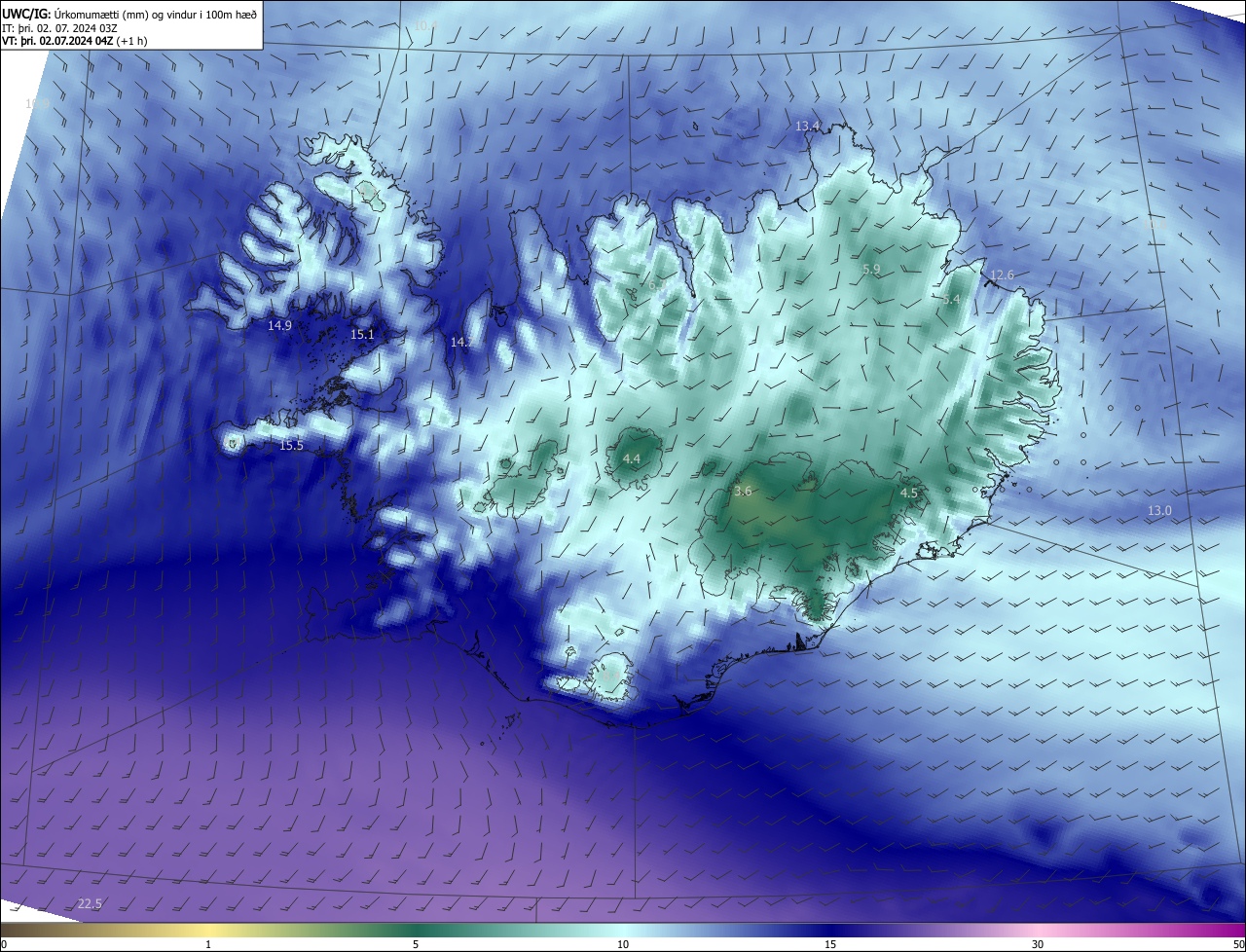Click the 5.4 value in east Iceland
Viewport: 1246px width, 952px height.
tap(951, 300)
